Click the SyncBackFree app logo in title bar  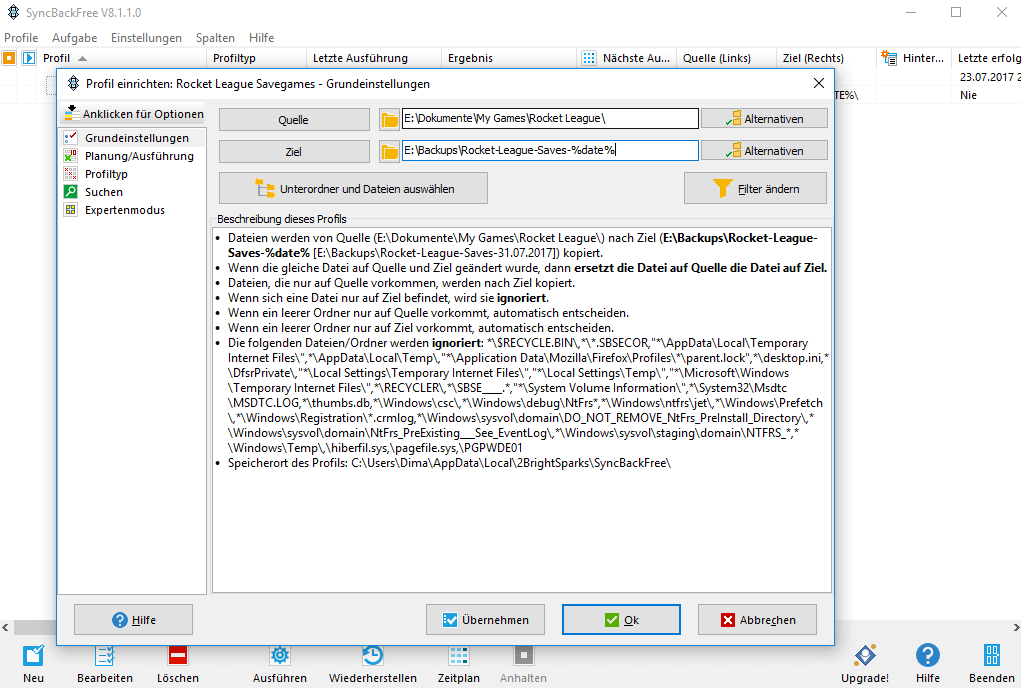tap(13, 12)
